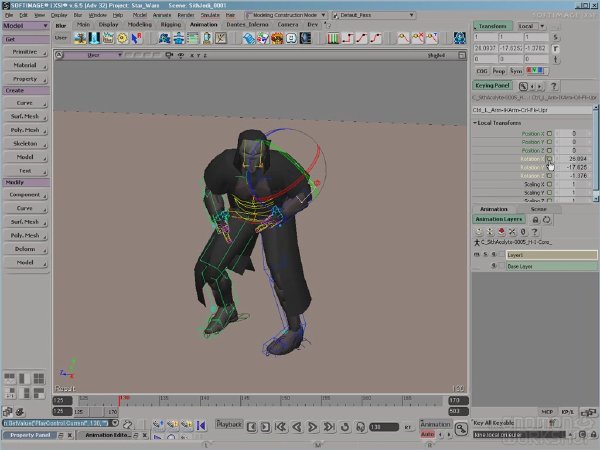
Task: Maximize the viewport with the corner icon
Action: click(462, 55)
